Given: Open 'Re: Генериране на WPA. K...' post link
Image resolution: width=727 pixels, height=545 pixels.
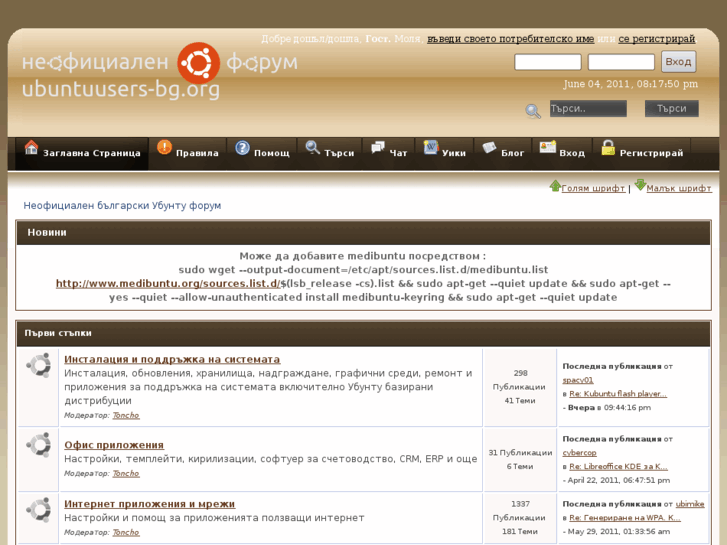Looking at the screenshot, I should click(625, 518).
